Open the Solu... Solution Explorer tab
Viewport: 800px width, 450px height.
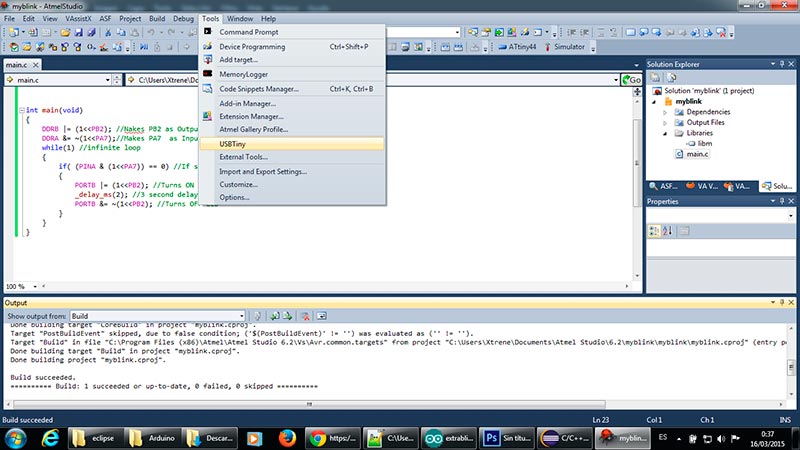pos(777,186)
